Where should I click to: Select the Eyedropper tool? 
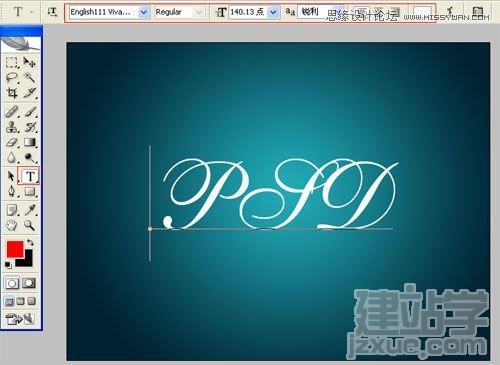(x=30, y=210)
